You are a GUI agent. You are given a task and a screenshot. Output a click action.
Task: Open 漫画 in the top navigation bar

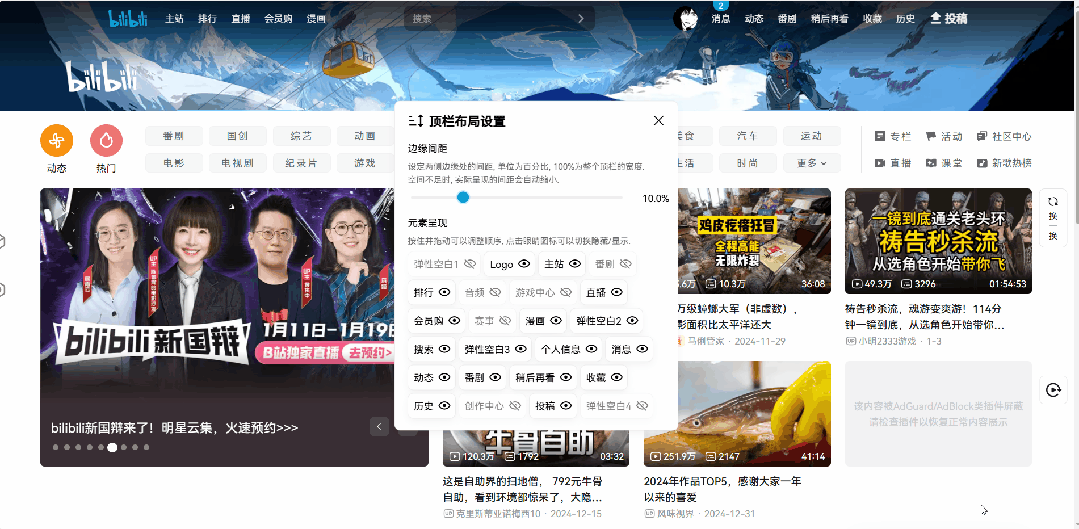coord(317,19)
